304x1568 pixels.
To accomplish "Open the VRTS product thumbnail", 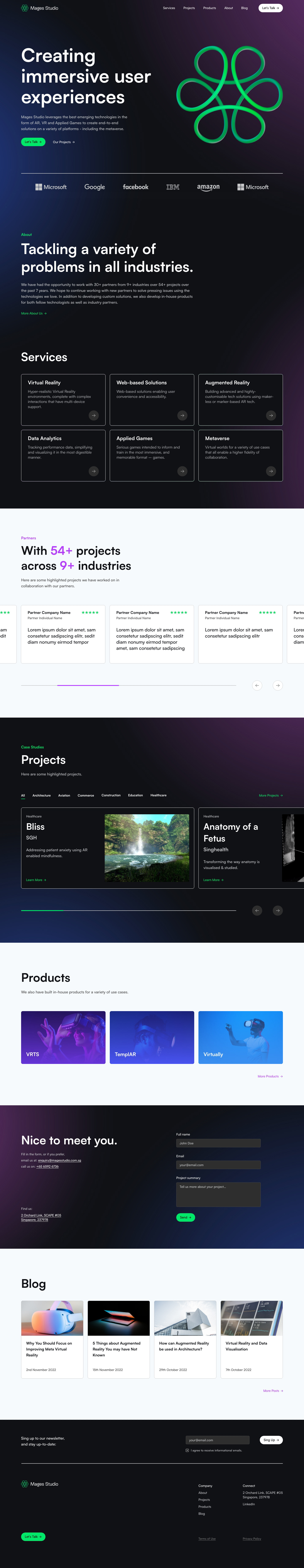I will pyautogui.click(x=63, y=1037).
